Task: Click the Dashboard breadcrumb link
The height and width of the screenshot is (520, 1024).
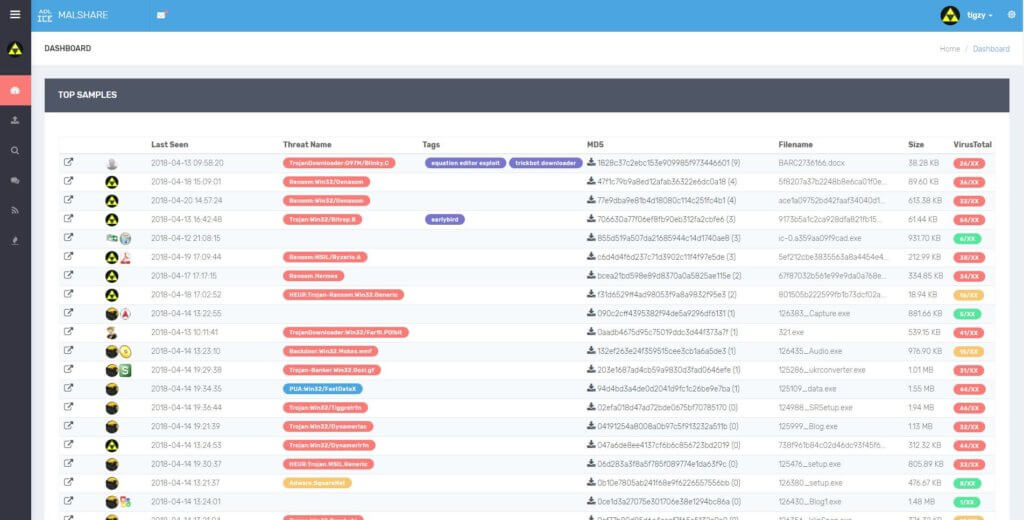Action: coord(991,49)
